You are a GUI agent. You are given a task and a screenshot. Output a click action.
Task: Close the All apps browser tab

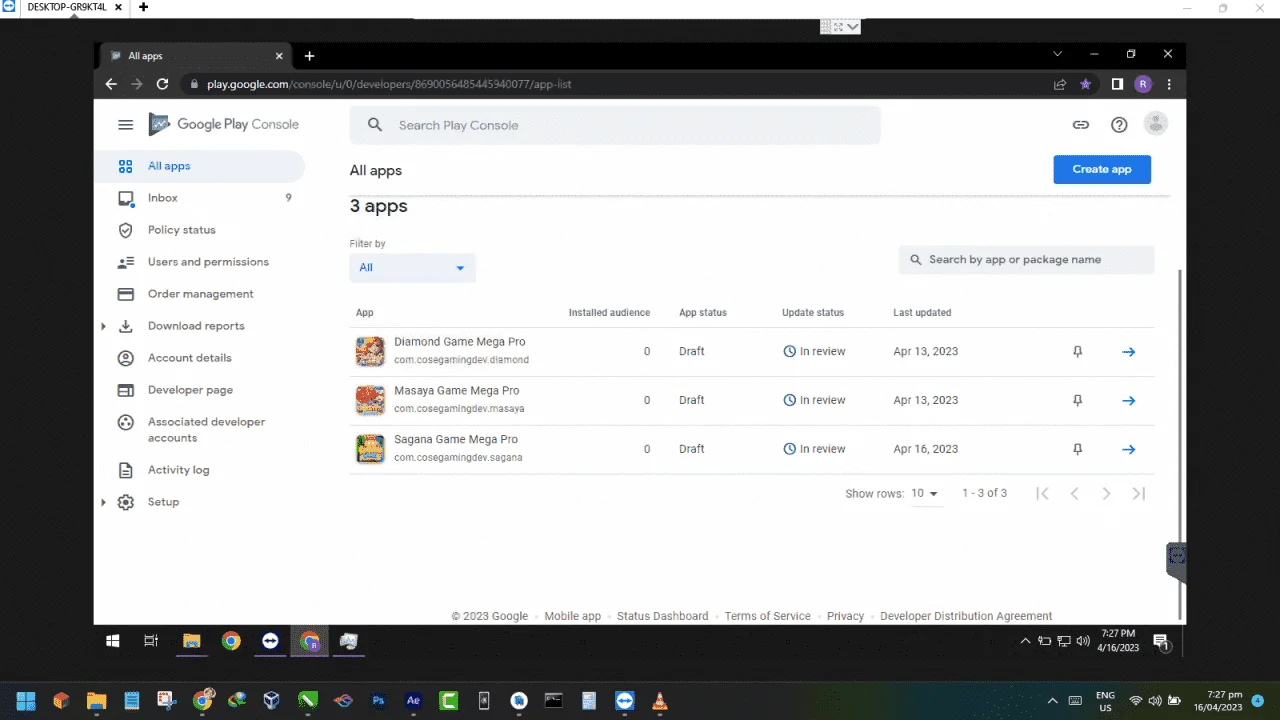(x=279, y=56)
